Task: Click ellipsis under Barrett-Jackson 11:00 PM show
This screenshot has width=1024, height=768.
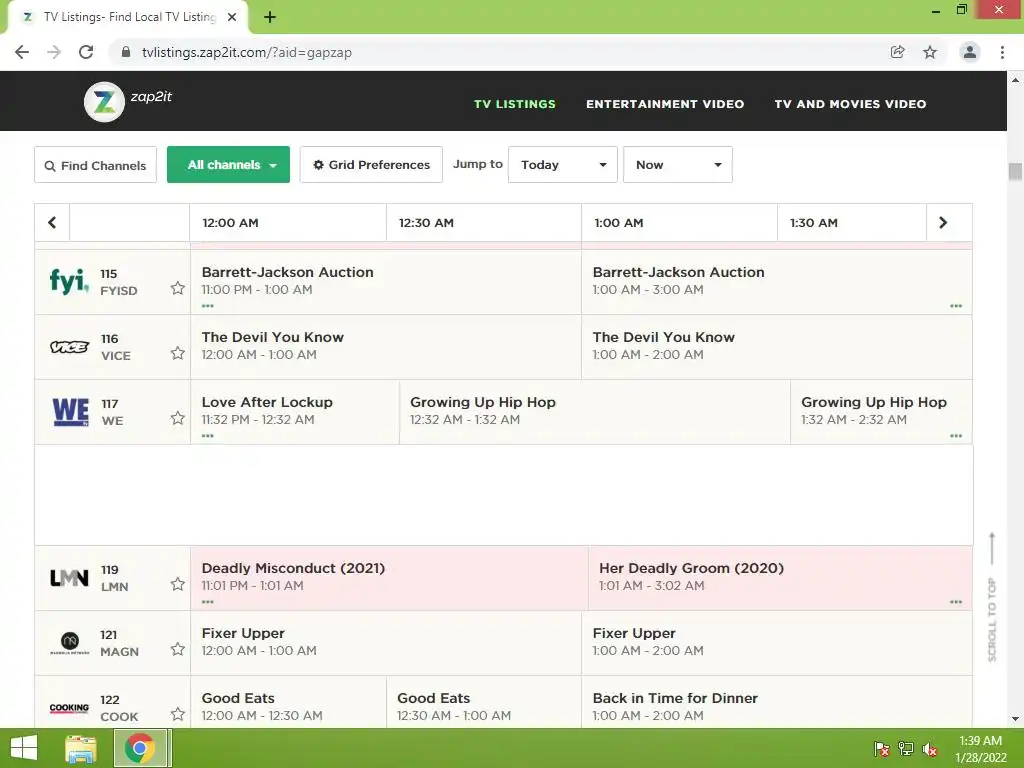Action: click(x=208, y=306)
